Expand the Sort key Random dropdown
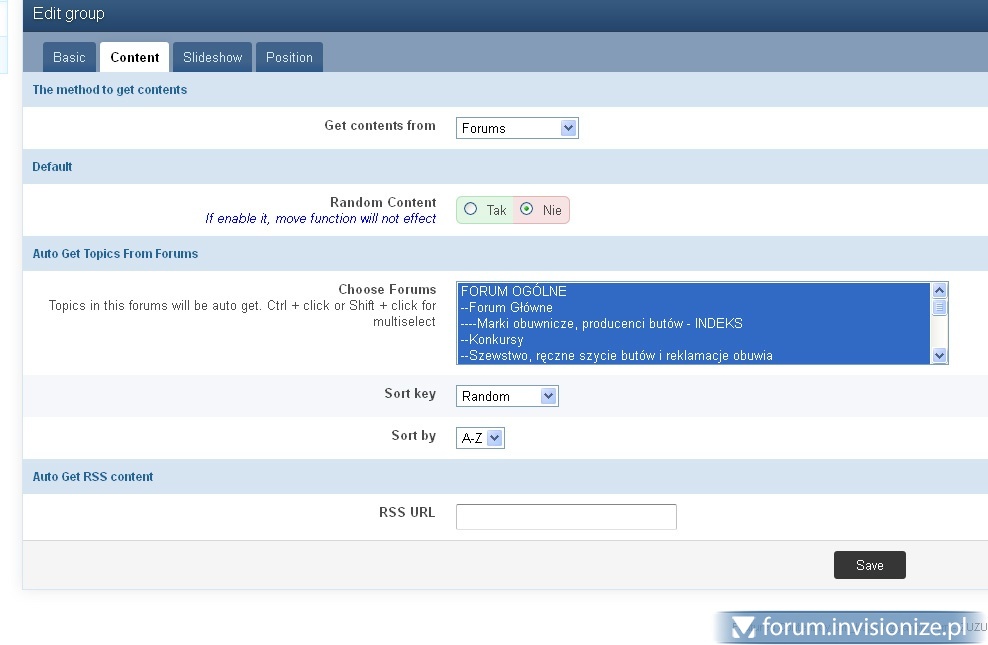The width and height of the screenshot is (988, 645). tap(507, 396)
